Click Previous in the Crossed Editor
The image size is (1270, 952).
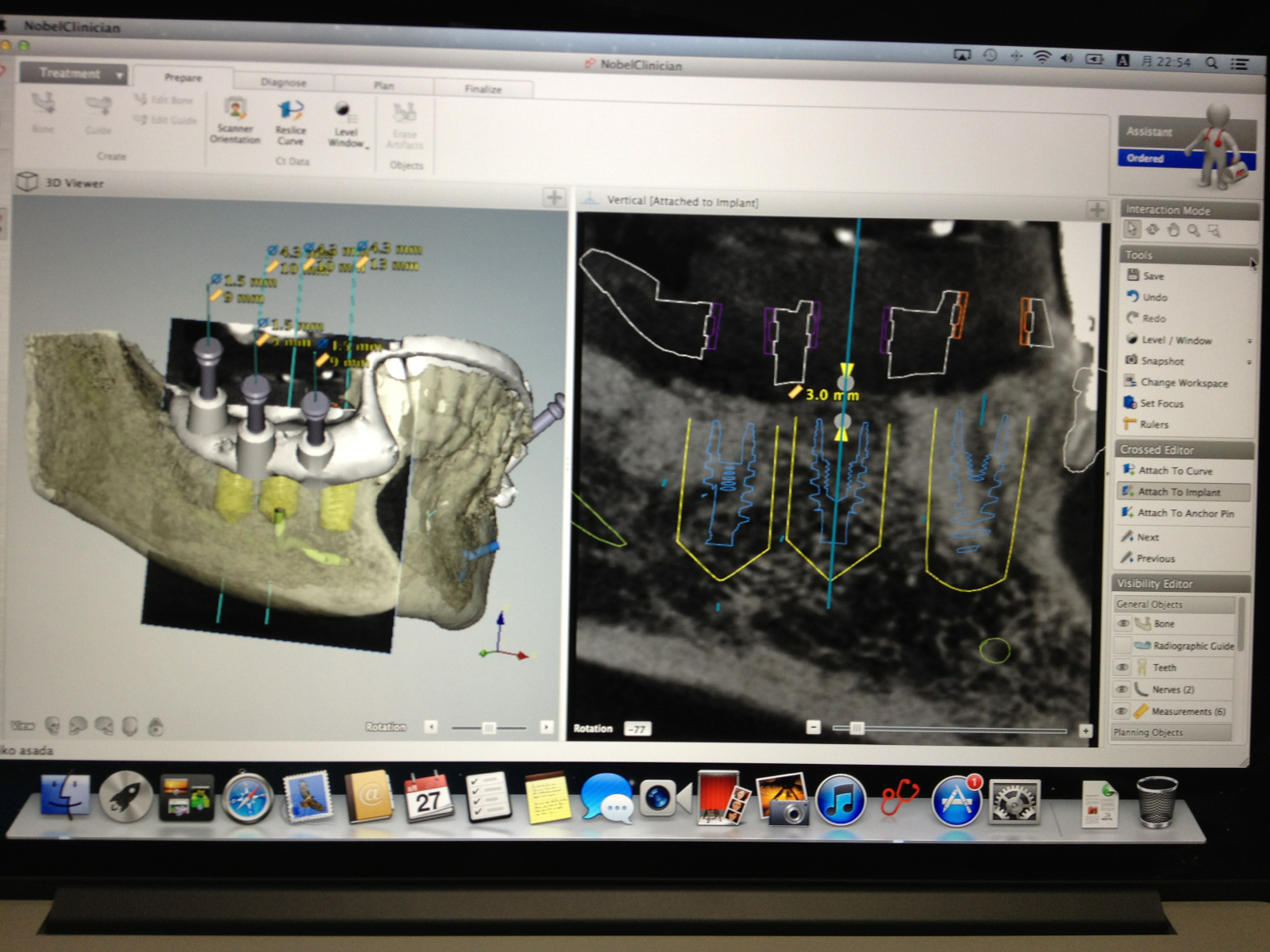point(1147,559)
